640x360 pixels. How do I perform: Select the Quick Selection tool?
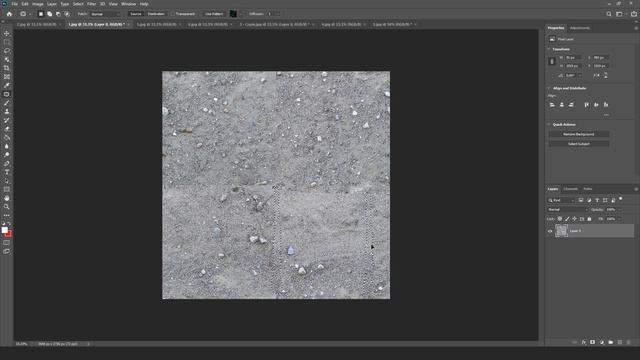(x=7, y=60)
